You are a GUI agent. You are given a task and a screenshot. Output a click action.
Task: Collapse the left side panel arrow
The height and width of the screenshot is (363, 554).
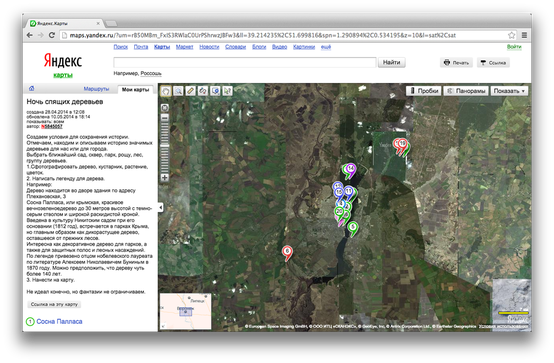161,207
